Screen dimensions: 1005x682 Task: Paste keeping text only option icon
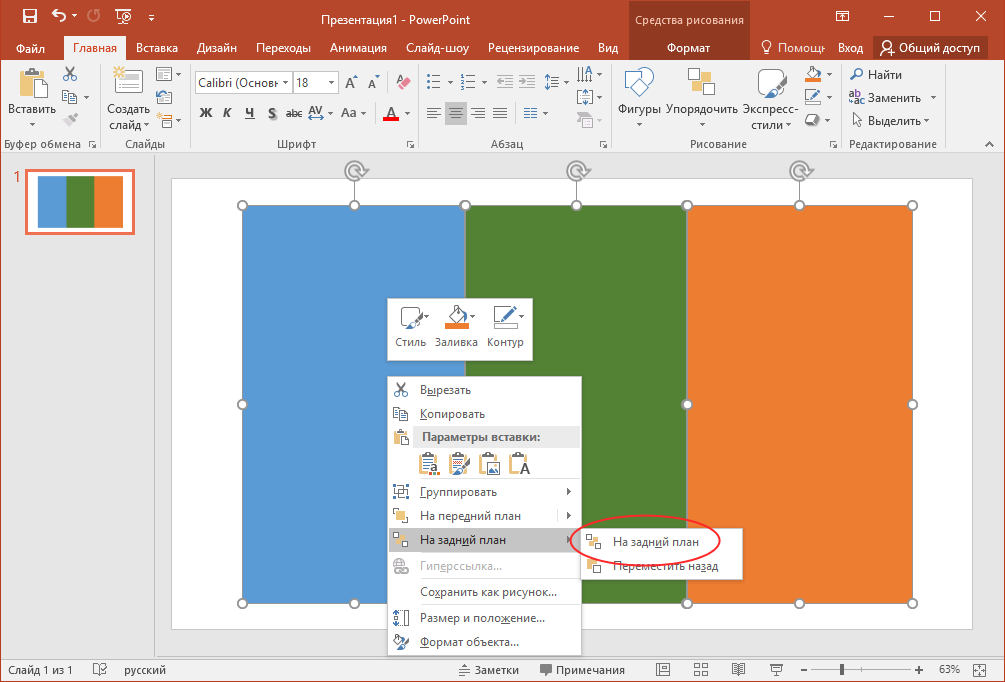(520, 463)
